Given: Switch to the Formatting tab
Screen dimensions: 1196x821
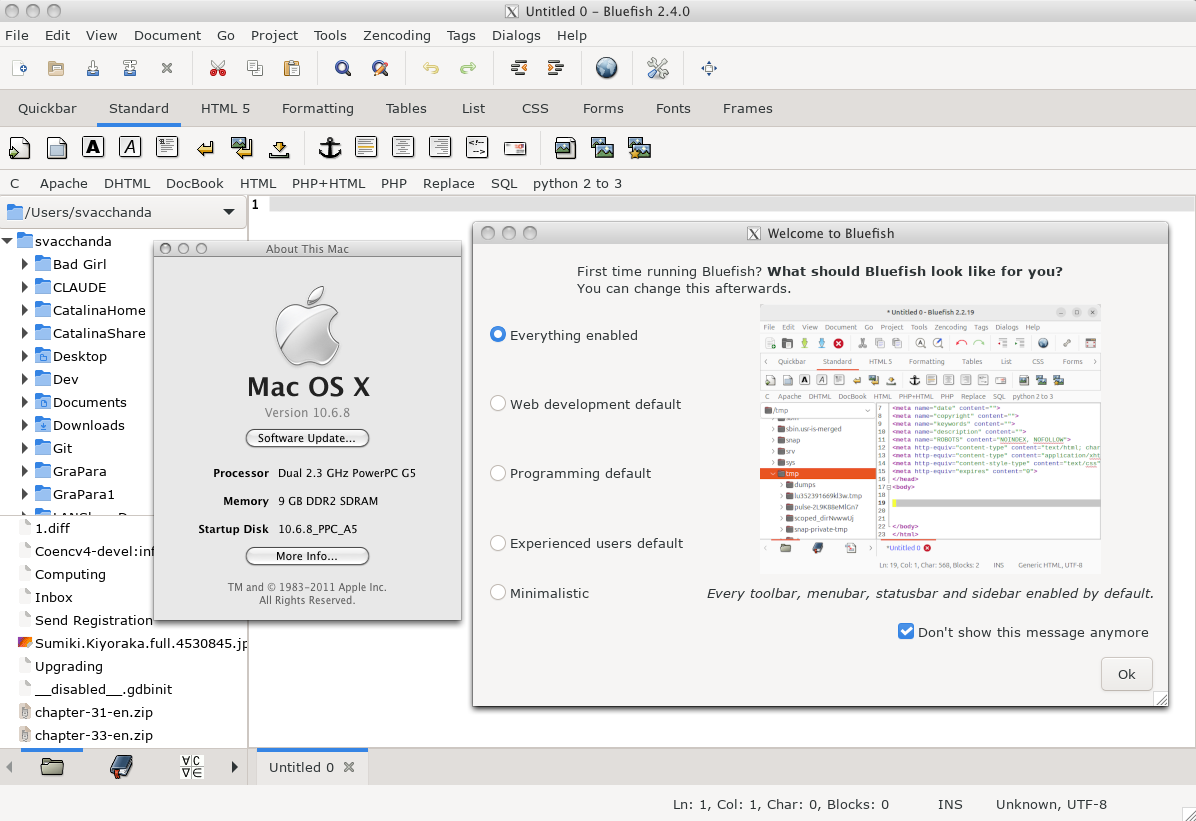Looking at the screenshot, I should 317,108.
